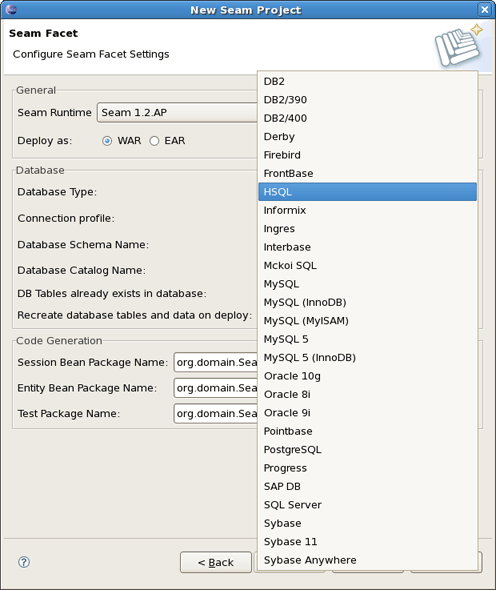Select the EAR deploy radio button
The width and height of the screenshot is (496, 590).
coord(154,141)
